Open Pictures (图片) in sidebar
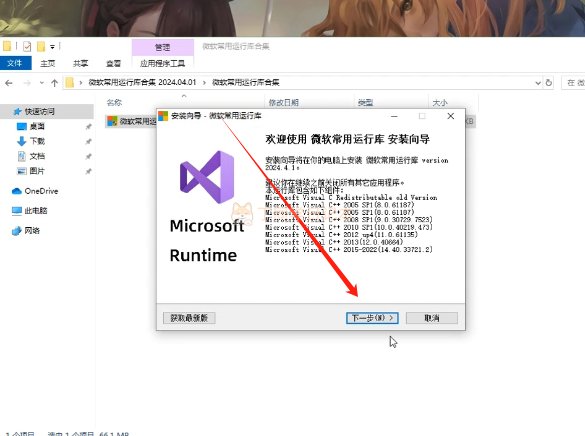585x436 pixels. tap(37, 171)
